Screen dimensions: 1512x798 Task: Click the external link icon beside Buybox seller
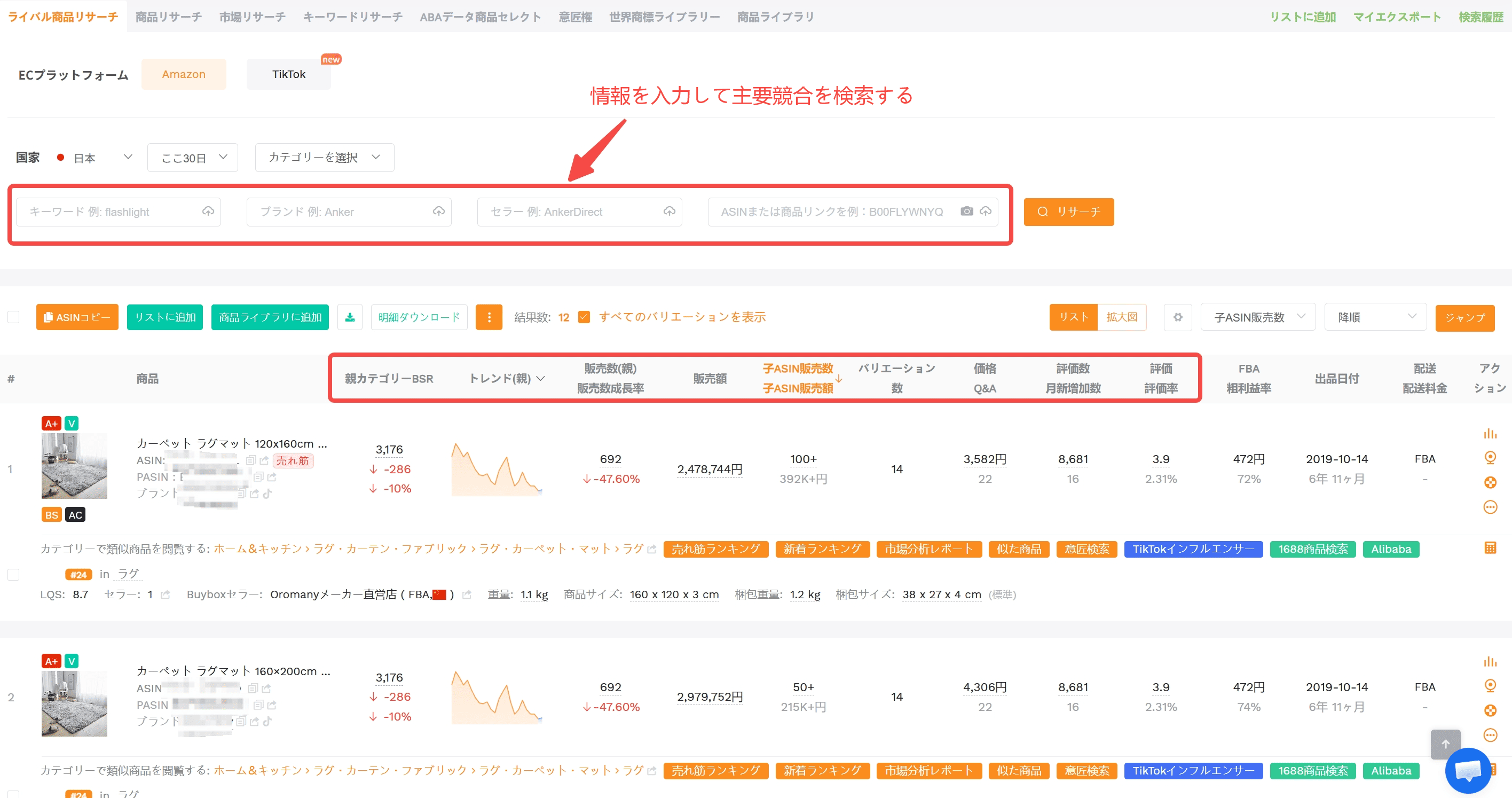point(467,594)
